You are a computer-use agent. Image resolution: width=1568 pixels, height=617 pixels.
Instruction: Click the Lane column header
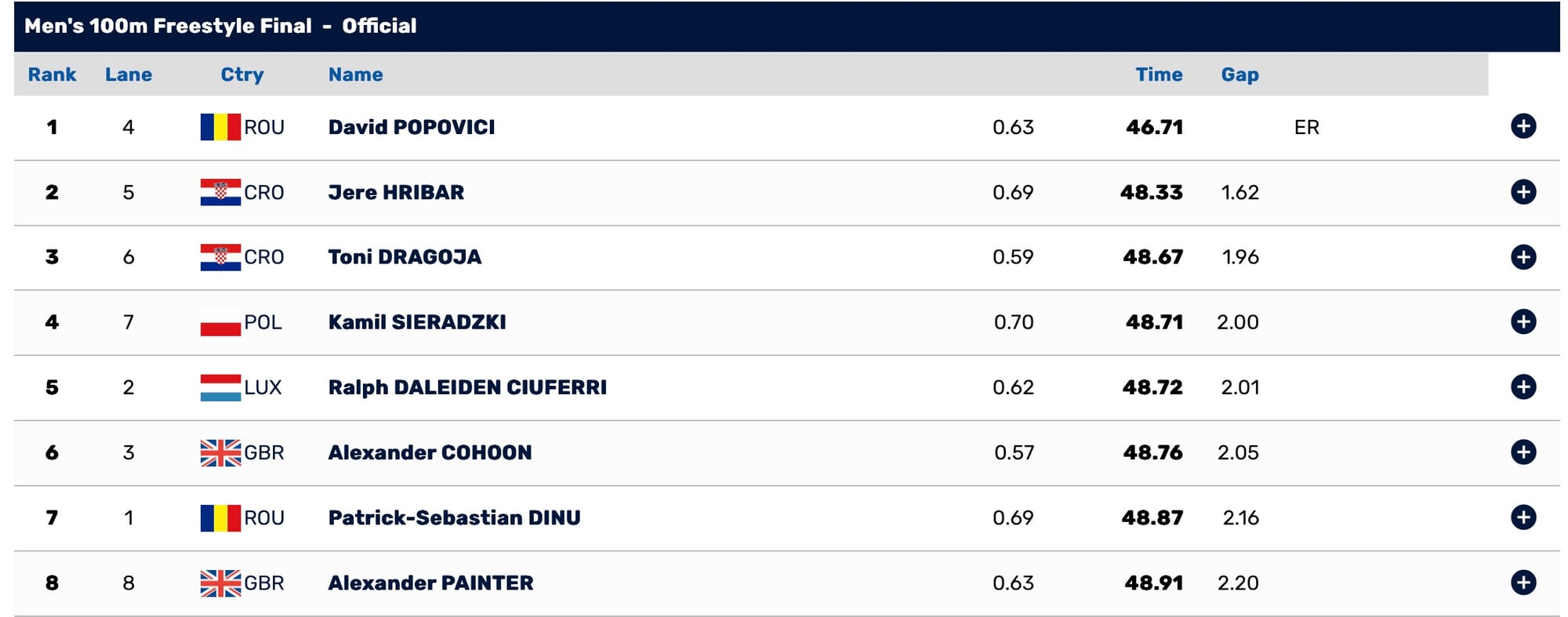point(129,74)
